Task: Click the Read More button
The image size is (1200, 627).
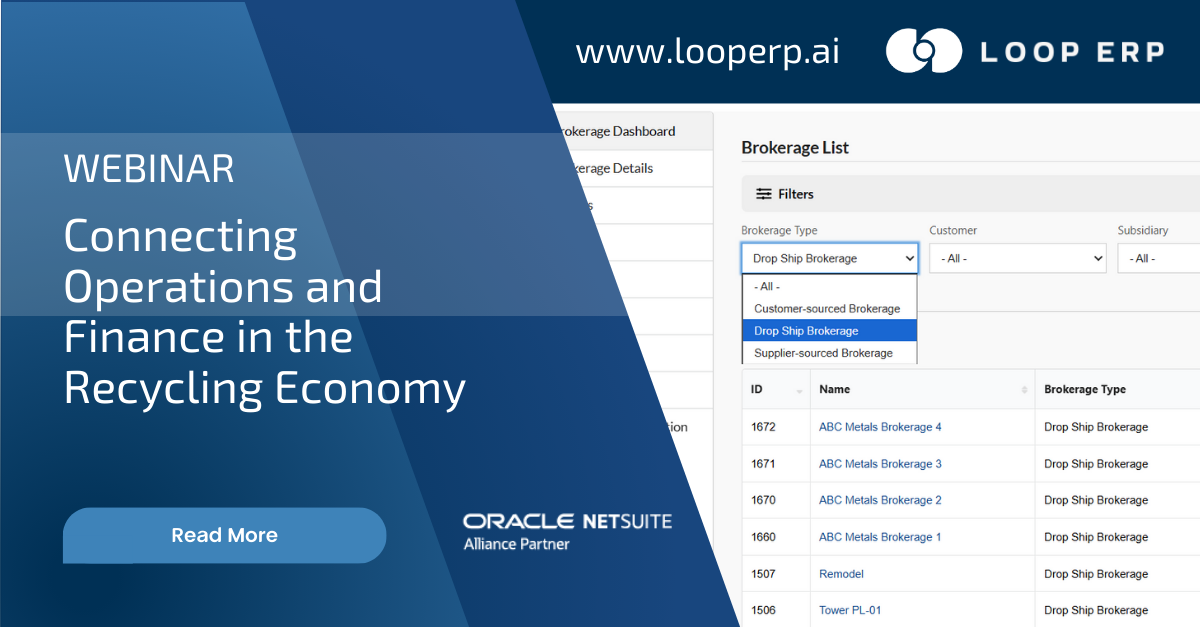Action: pos(224,535)
